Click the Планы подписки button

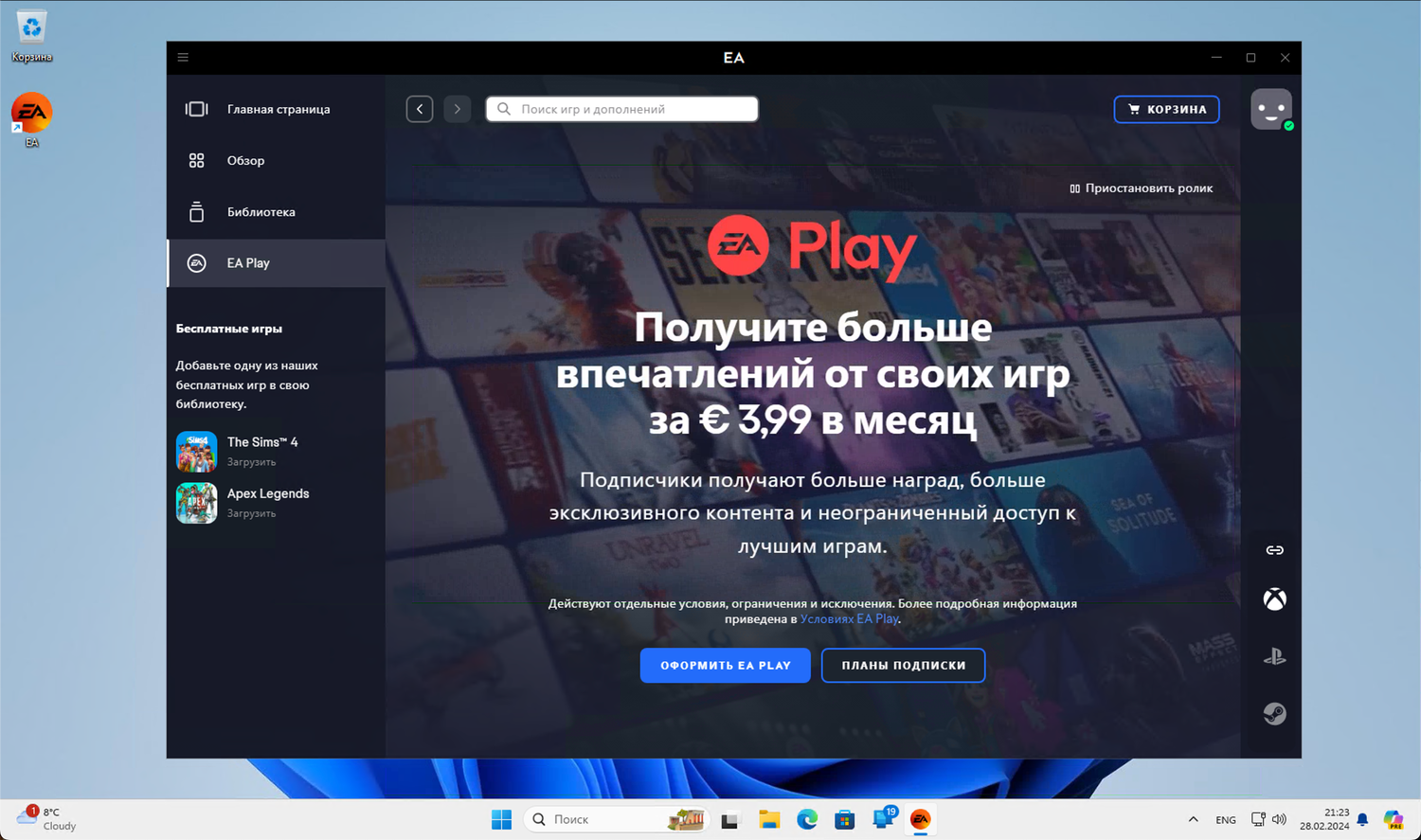(x=903, y=665)
